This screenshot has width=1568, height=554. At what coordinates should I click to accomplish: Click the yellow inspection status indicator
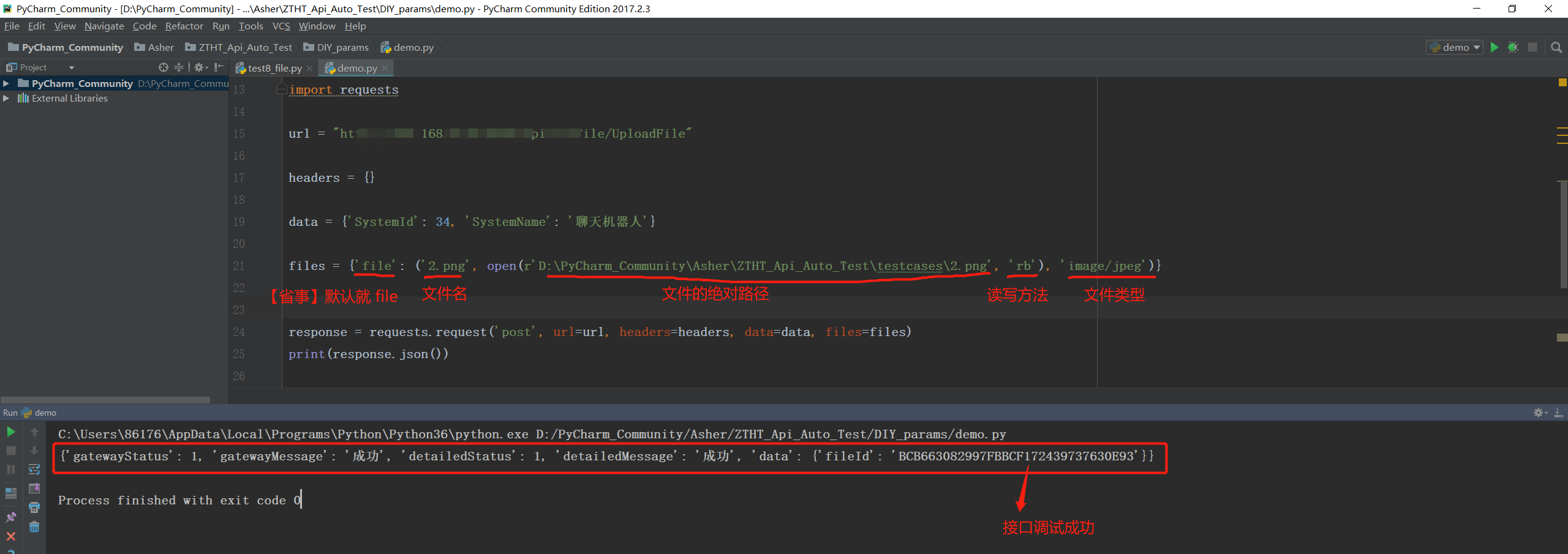1562,82
